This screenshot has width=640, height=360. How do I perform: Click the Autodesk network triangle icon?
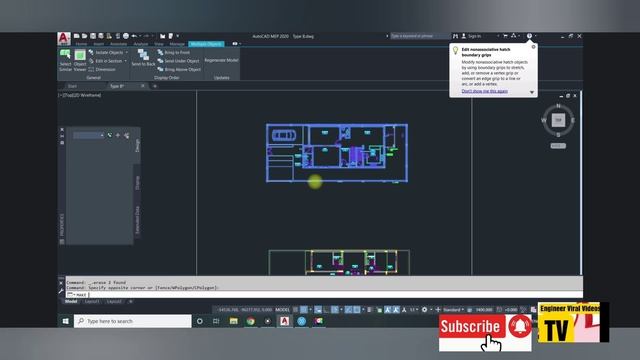point(513,36)
